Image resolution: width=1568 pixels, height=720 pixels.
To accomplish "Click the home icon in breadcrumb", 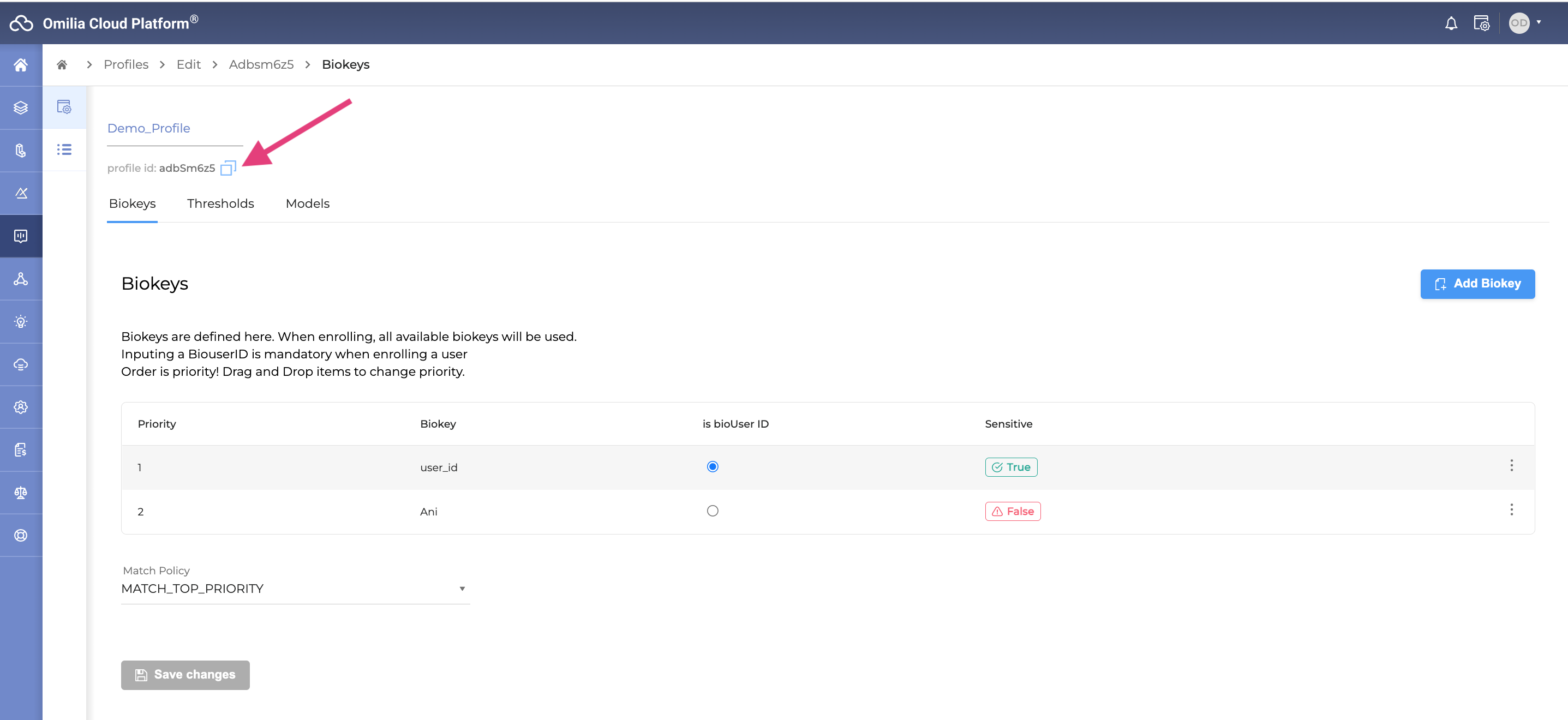I will (x=62, y=64).
